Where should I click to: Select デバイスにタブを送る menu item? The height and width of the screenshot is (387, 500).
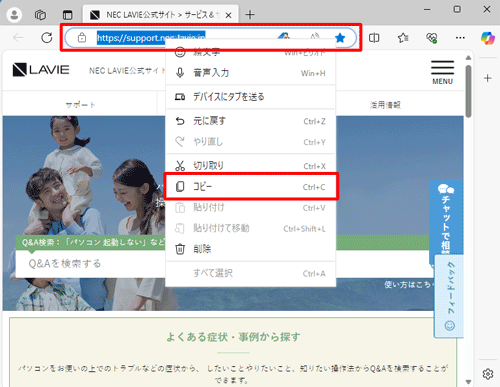click(250, 97)
